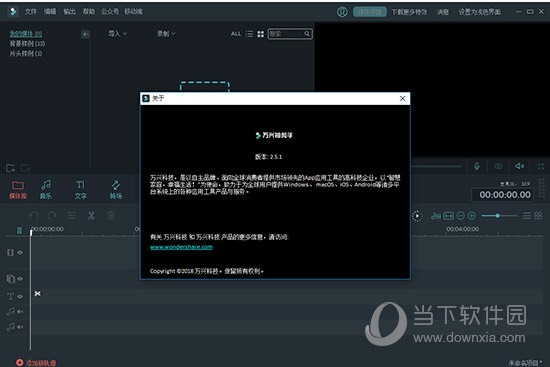Click the 00:00:00:00 ruler start marker
Viewport: 550px width, 367px height.
pos(47,229)
